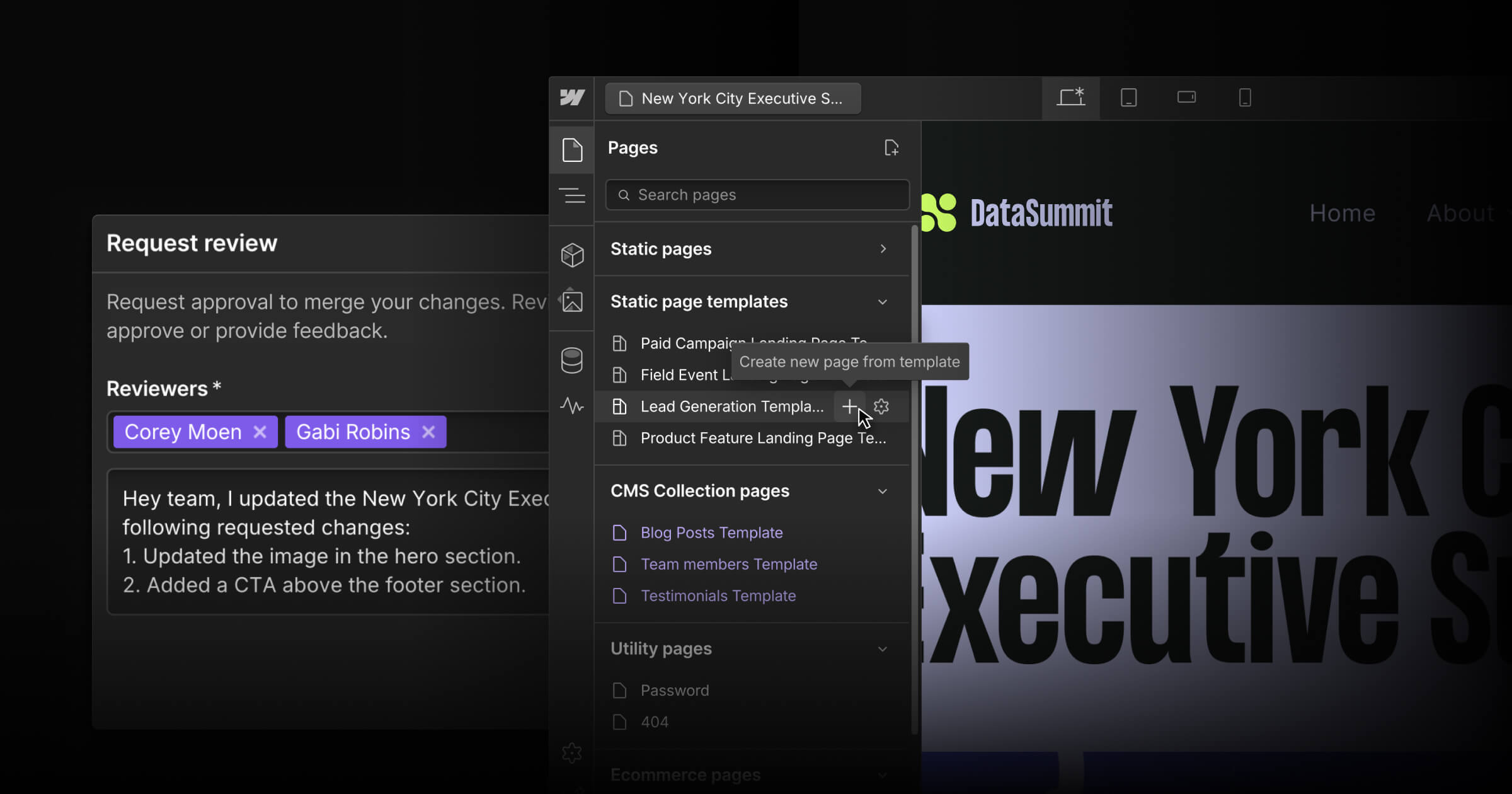The height and width of the screenshot is (794, 1512).
Task: Open the Blog Posts Template page
Action: click(711, 533)
